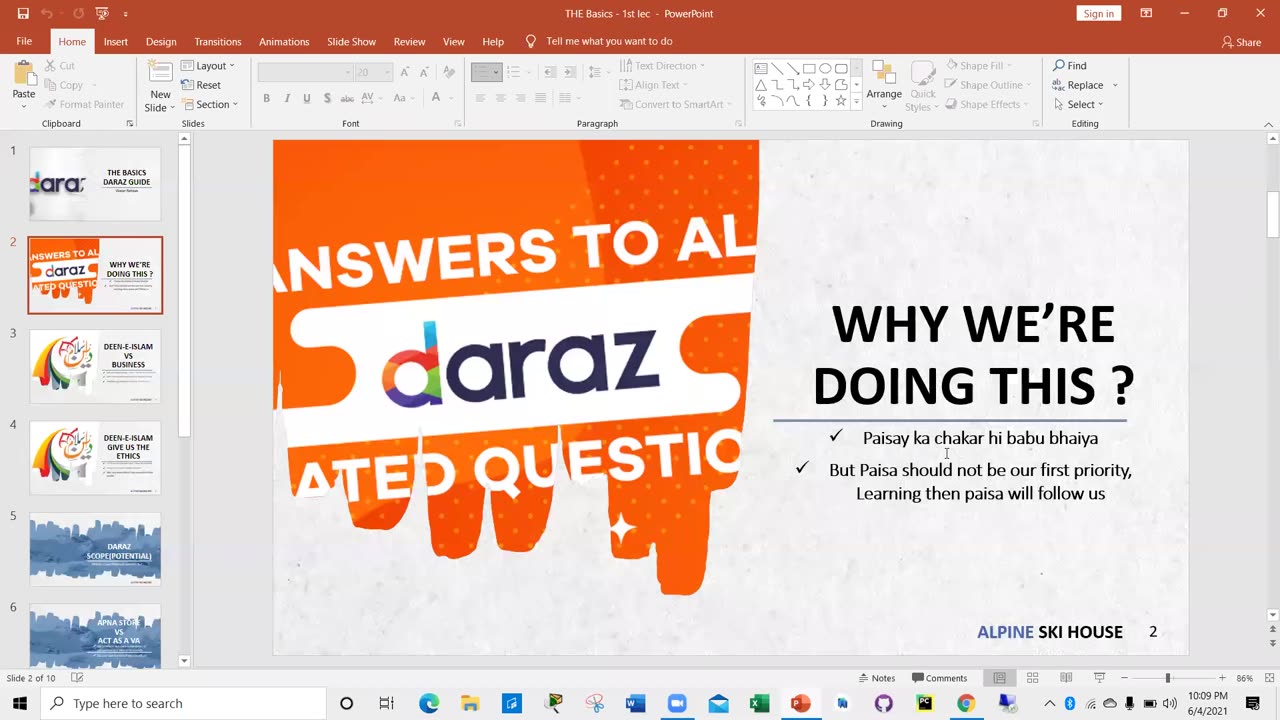This screenshot has height=720, width=1280.
Task: Switch to Slide Sorter view icon
Action: 1032,678
